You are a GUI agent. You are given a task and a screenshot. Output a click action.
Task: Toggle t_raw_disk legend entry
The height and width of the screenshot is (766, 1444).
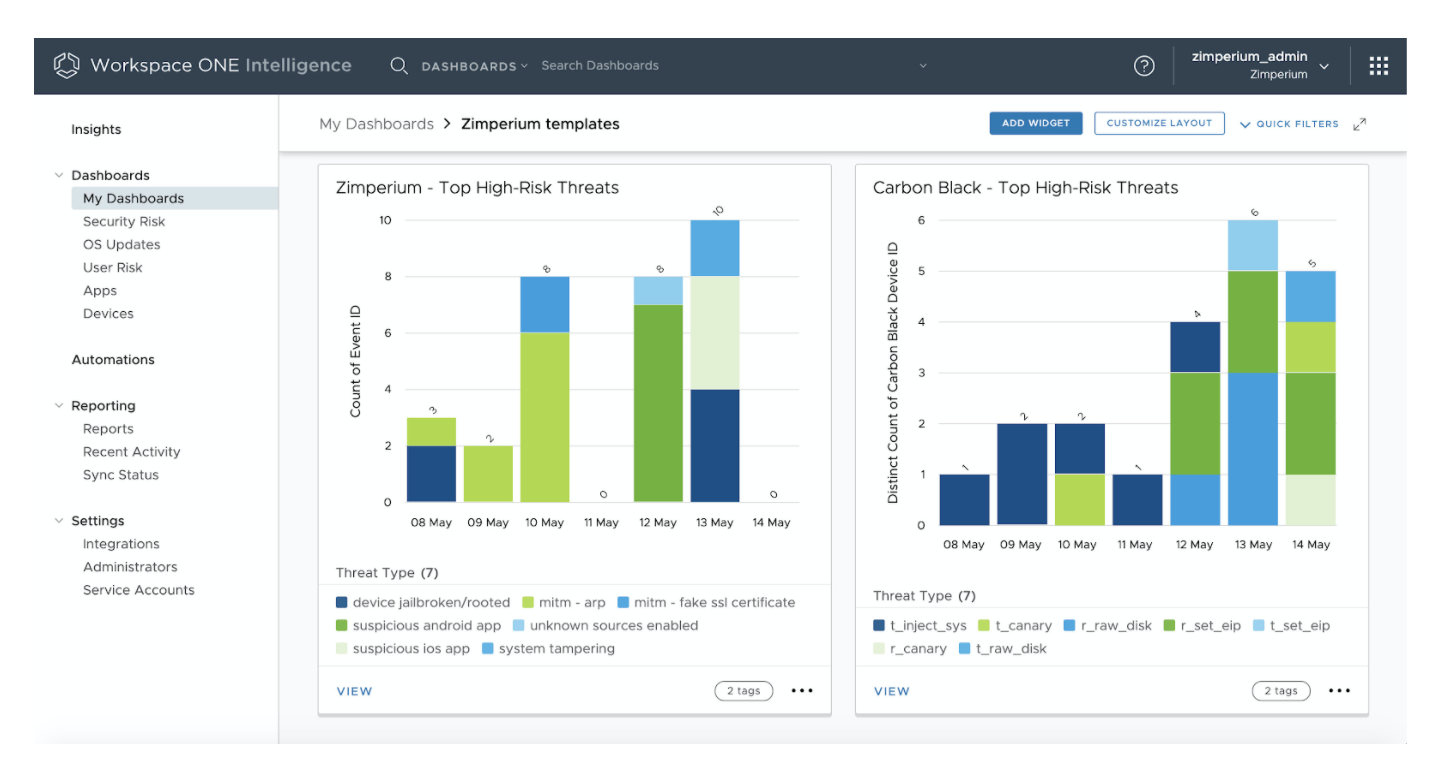[1001, 649]
